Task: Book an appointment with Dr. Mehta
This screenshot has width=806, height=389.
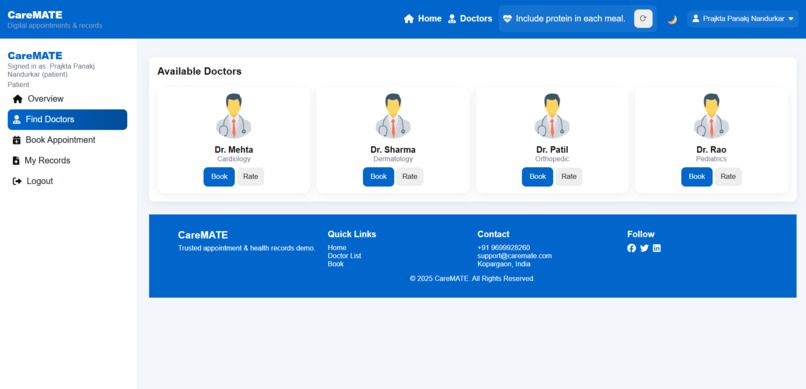Action: tap(219, 177)
